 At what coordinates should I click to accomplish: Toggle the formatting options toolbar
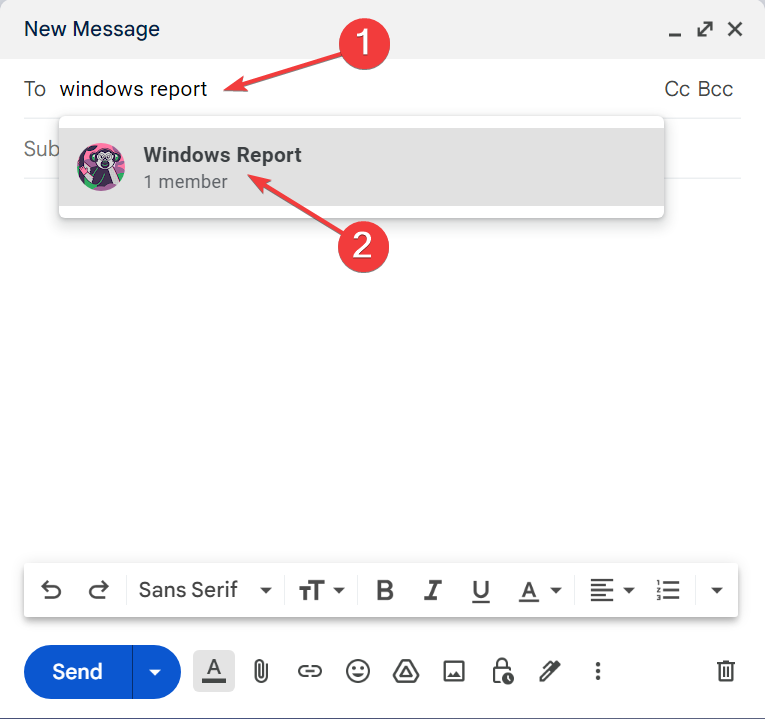[x=214, y=671]
